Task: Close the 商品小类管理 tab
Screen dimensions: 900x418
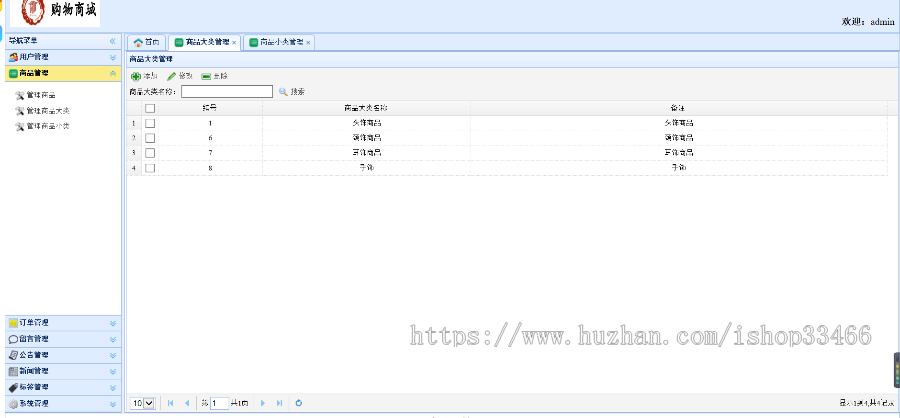Action: click(x=308, y=43)
